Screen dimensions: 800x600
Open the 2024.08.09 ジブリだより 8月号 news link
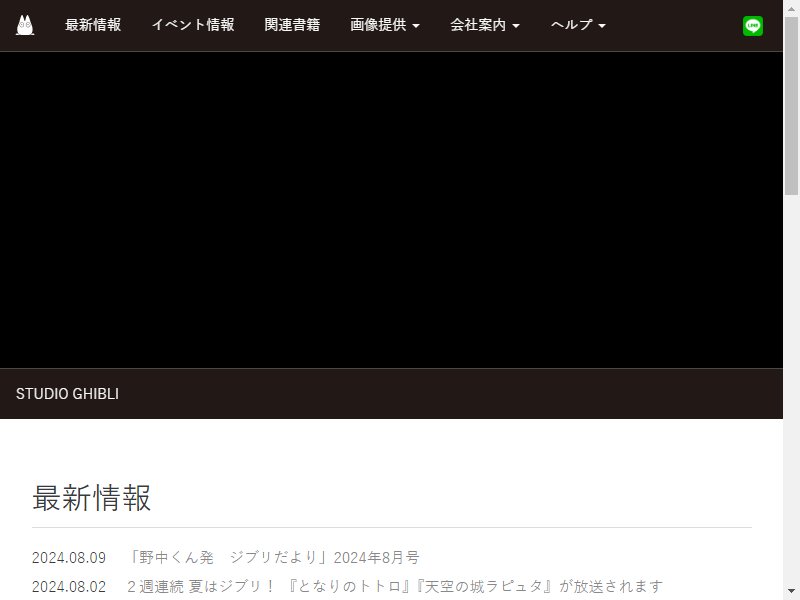click(274, 557)
